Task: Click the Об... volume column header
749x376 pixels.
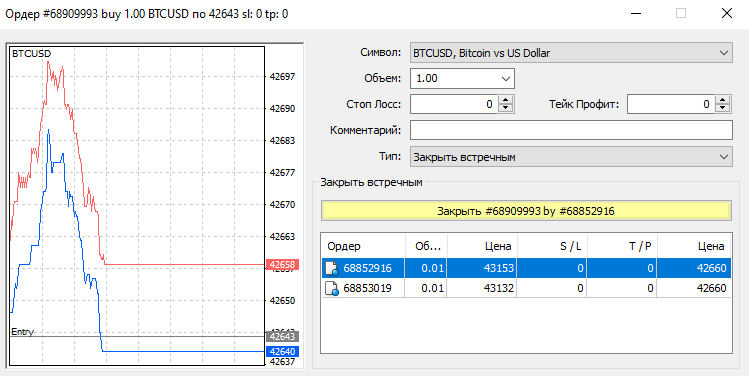Action: tap(427, 246)
